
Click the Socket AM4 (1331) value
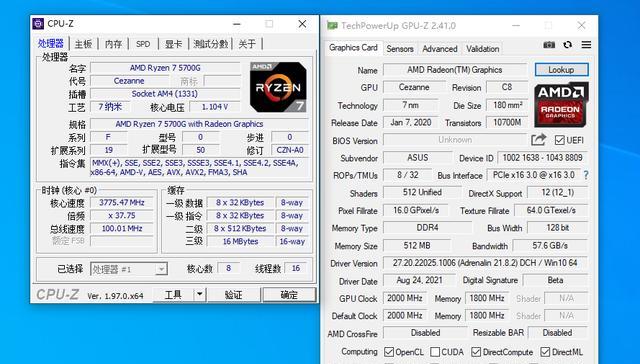(165, 94)
